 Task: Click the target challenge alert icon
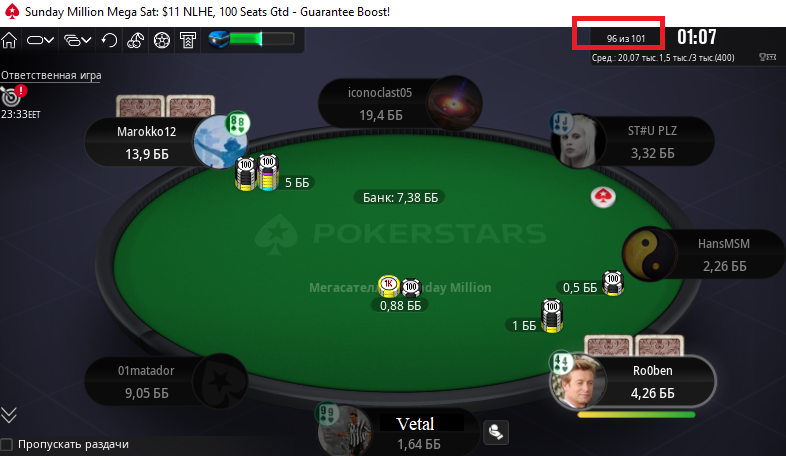(x=13, y=95)
